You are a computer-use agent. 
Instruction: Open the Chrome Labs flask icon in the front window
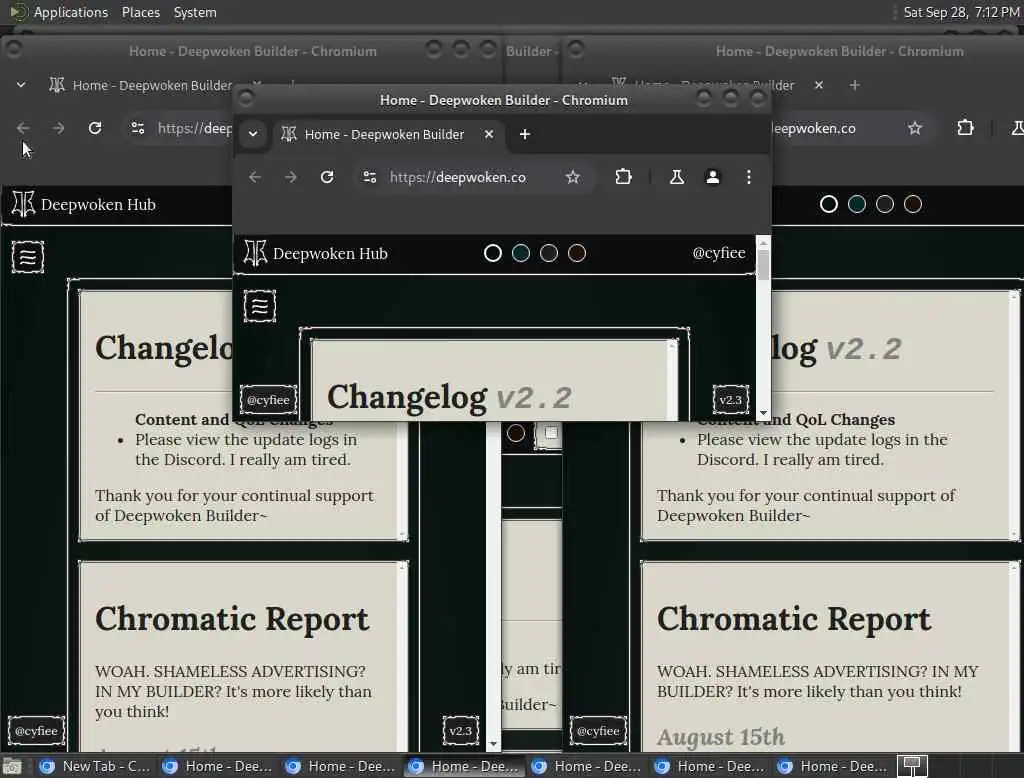[677, 177]
